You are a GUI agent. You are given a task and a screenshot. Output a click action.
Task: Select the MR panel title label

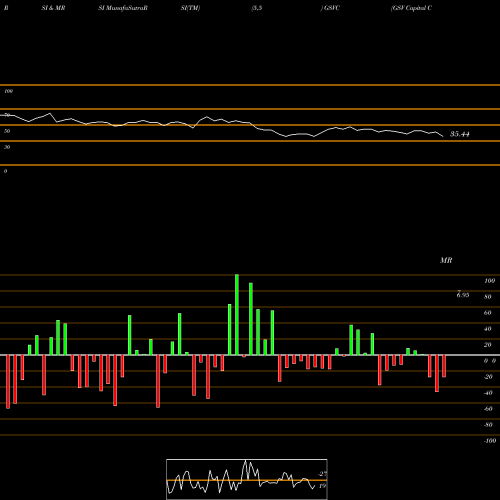coord(446,260)
